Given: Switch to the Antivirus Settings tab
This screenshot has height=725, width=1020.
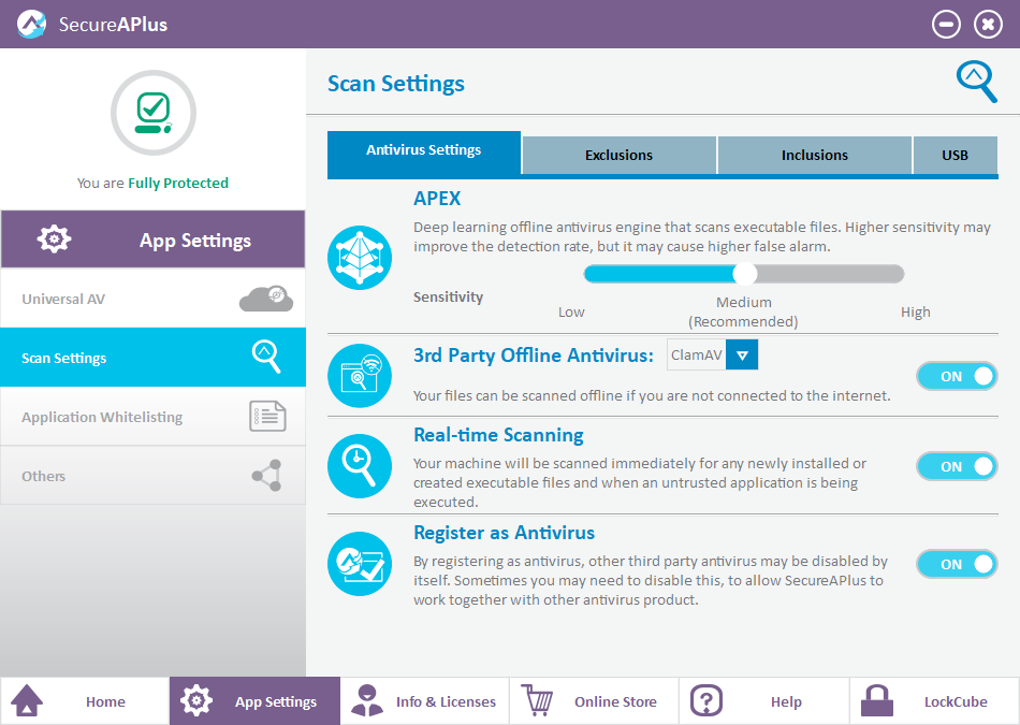Looking at the screenshot, I should (423, 153).
